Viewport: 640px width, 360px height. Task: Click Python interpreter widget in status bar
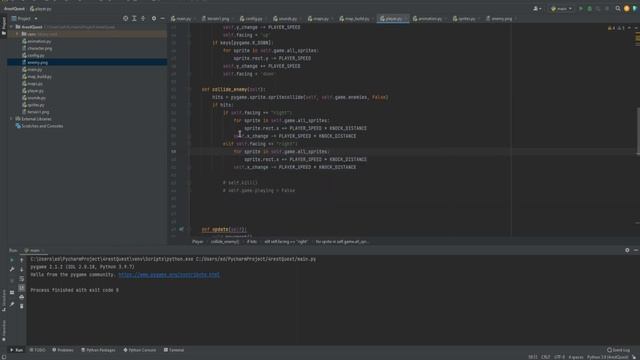coord(608,357)
